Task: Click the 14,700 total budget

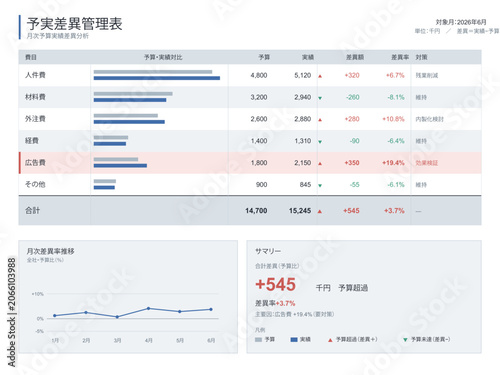Action: (x=256, y=211)
